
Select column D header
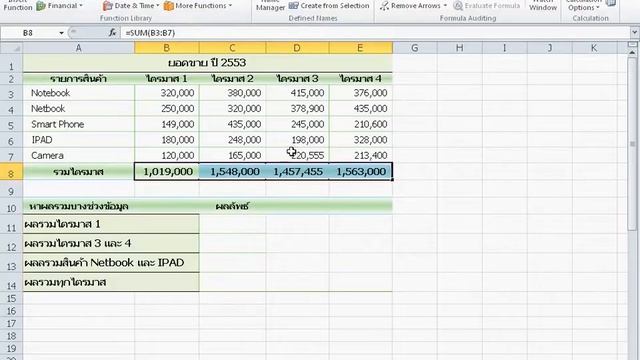[297, 48]
